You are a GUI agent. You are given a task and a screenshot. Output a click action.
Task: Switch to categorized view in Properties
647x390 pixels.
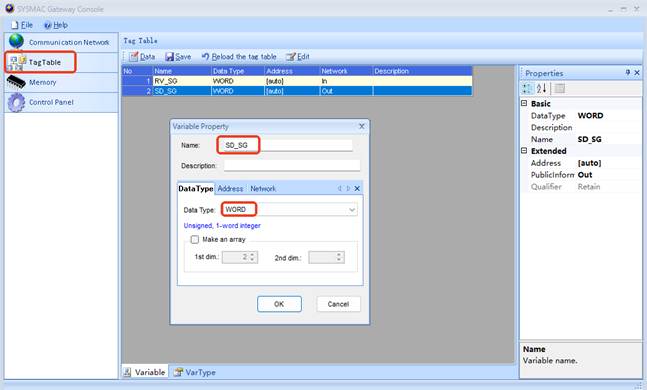pos(527,88)
